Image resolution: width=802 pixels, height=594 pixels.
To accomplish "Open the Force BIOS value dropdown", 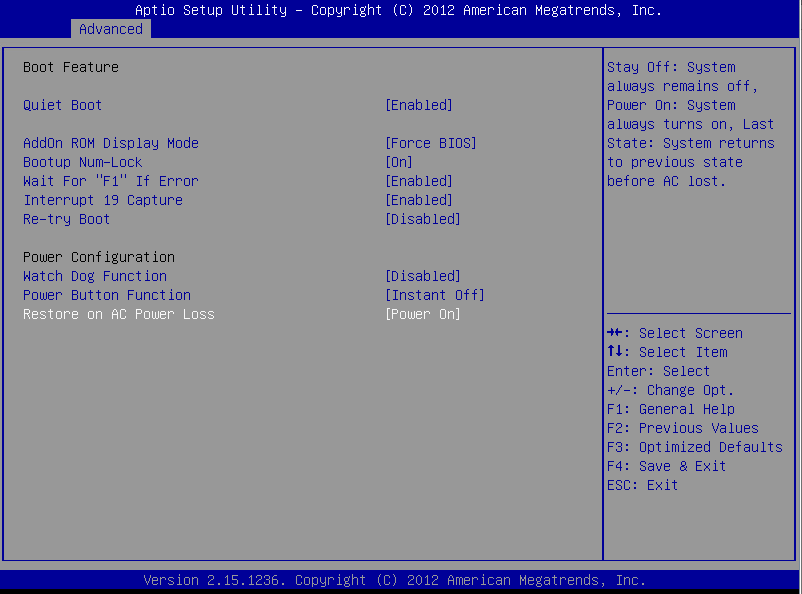I will (431, 143).
